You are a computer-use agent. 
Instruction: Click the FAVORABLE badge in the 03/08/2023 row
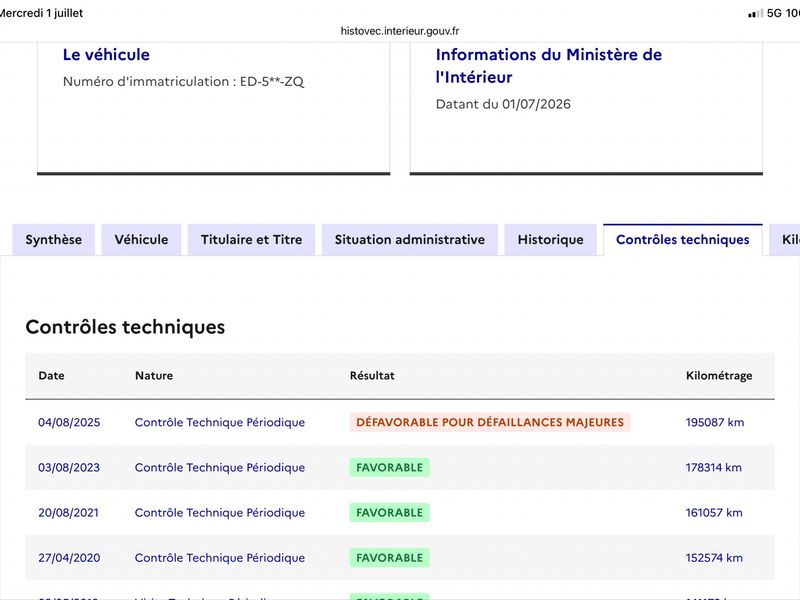[390, 467]
